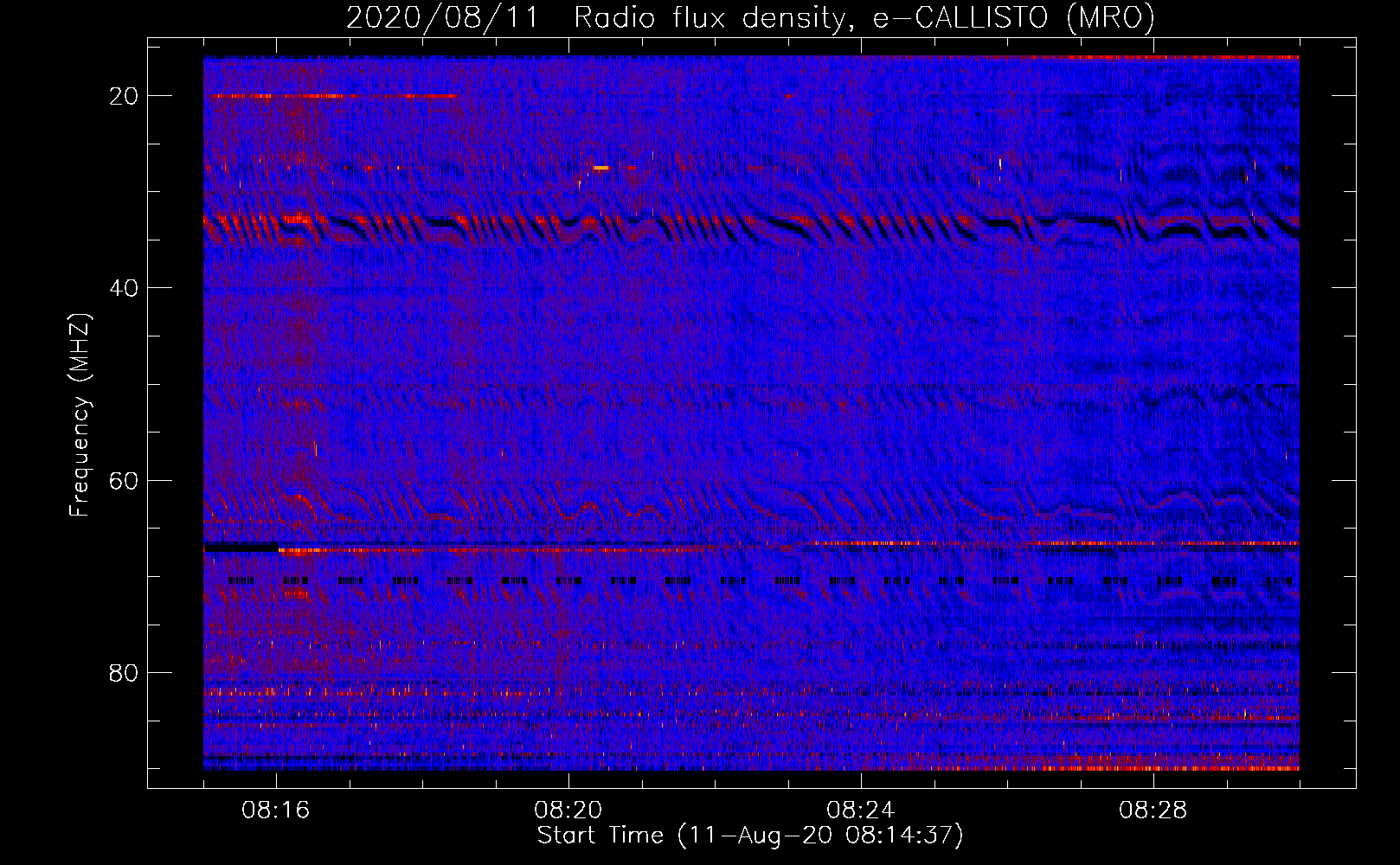Click the '08:24' time tick label
1400x865 pixels.
pos(861,811)
